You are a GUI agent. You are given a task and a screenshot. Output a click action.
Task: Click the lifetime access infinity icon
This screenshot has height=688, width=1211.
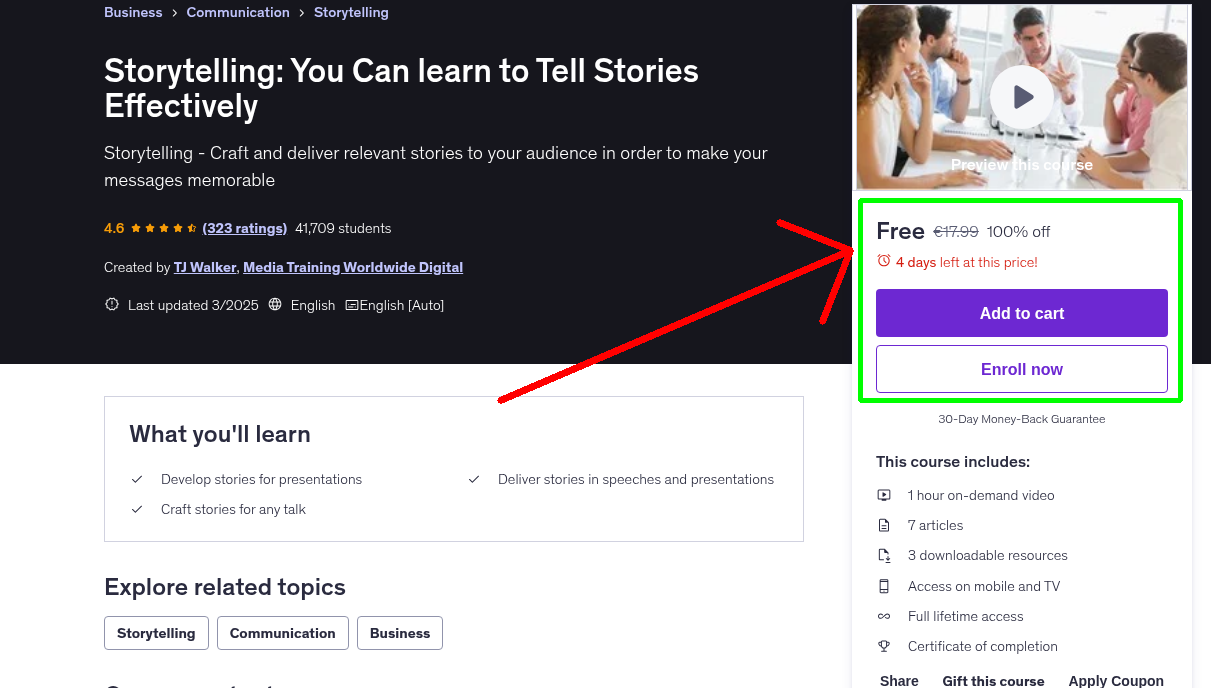(x=884, y=616)
